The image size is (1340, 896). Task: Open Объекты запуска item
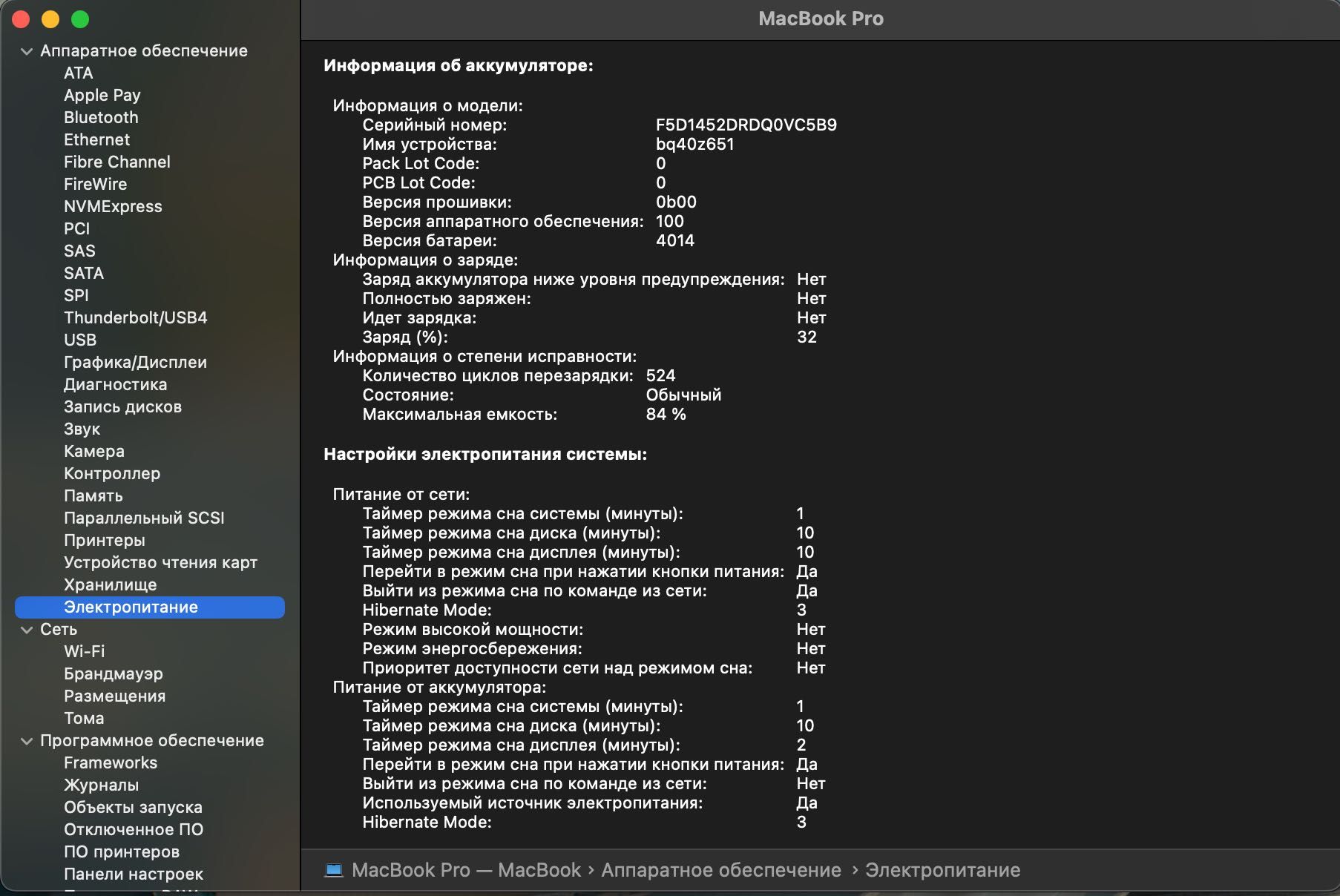point(133,807)
